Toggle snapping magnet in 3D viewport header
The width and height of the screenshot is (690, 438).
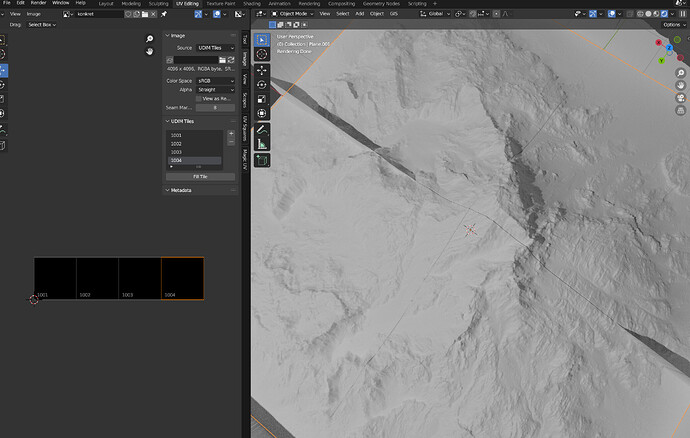pos(472,14)
